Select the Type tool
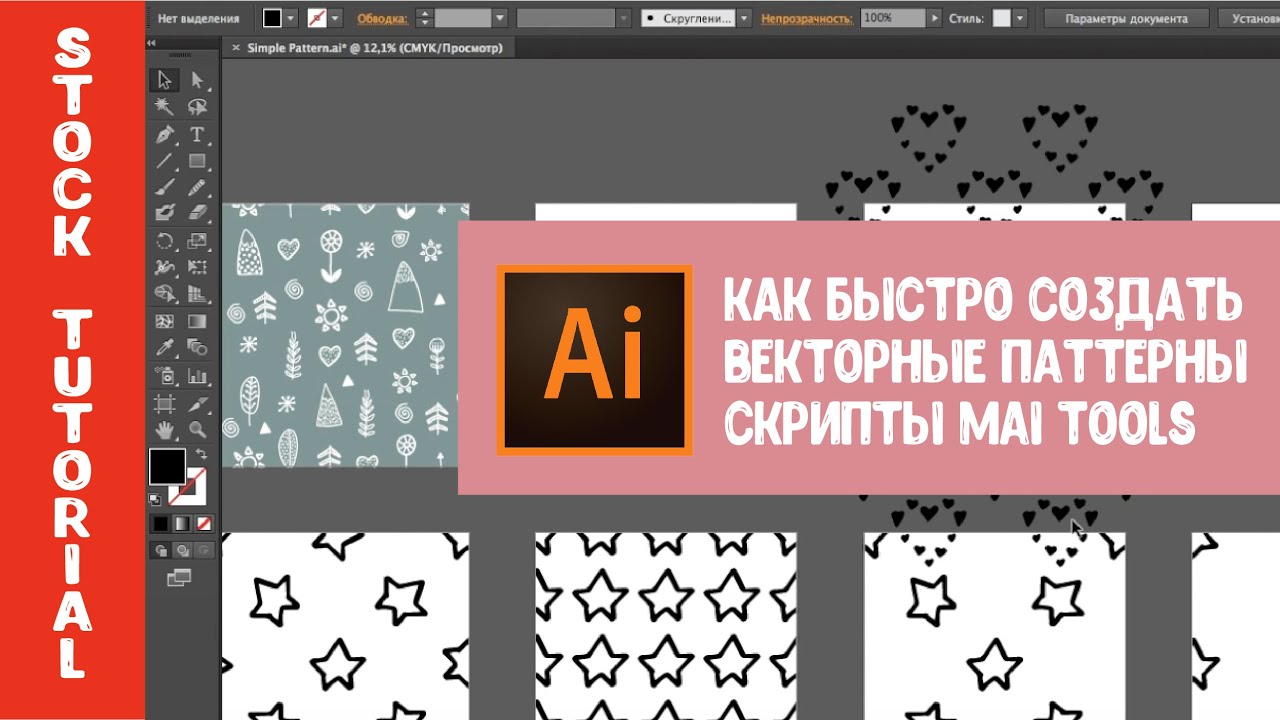Image resolution: width=1280 pixels, height=720 pixels. click(197, 134)
